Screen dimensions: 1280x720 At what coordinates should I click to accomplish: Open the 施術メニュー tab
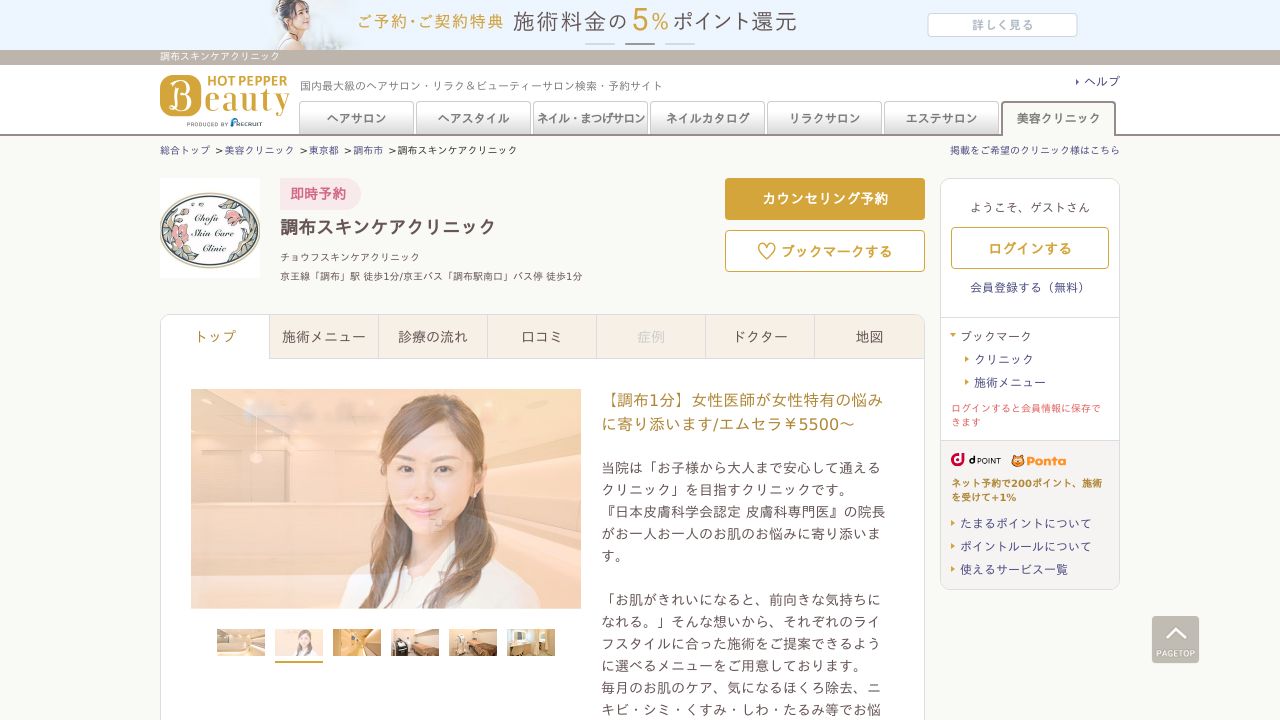(x=324, y=337)
